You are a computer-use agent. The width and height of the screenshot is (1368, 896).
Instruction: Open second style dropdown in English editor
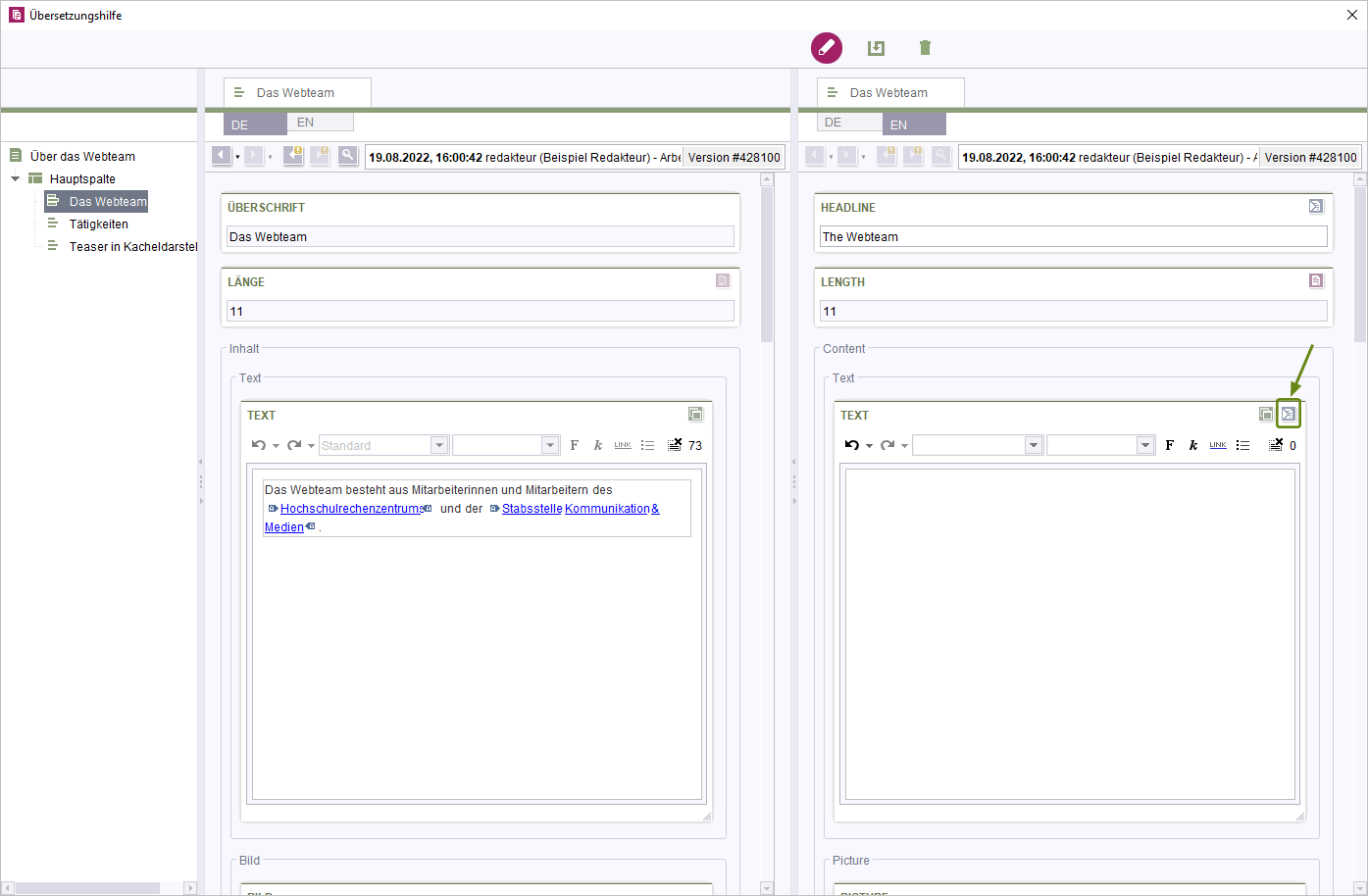click(x=1144, y=445)
